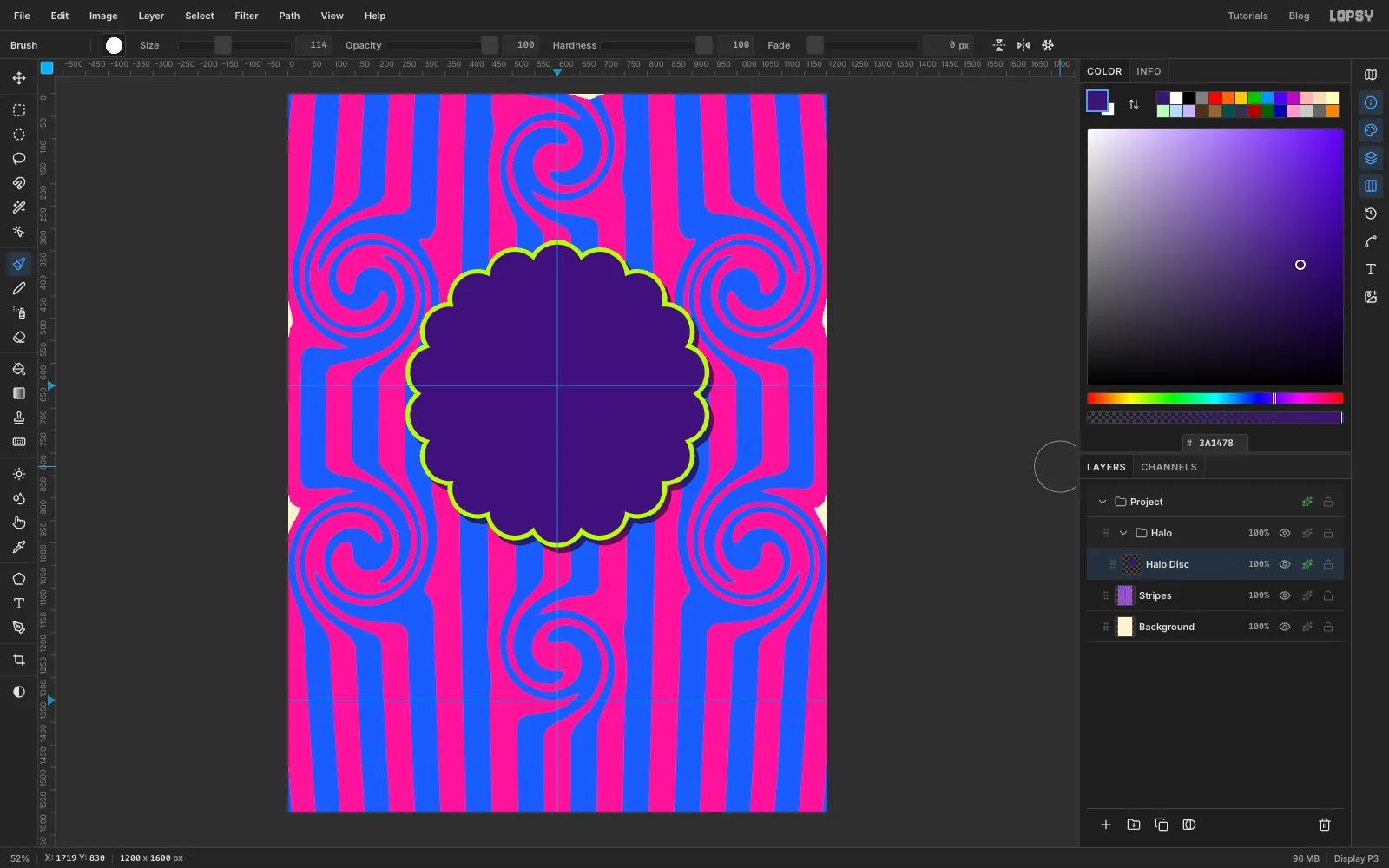Click the hue spectrum slider
The width and height of the screenshot is (1389, 868).
1215,398
